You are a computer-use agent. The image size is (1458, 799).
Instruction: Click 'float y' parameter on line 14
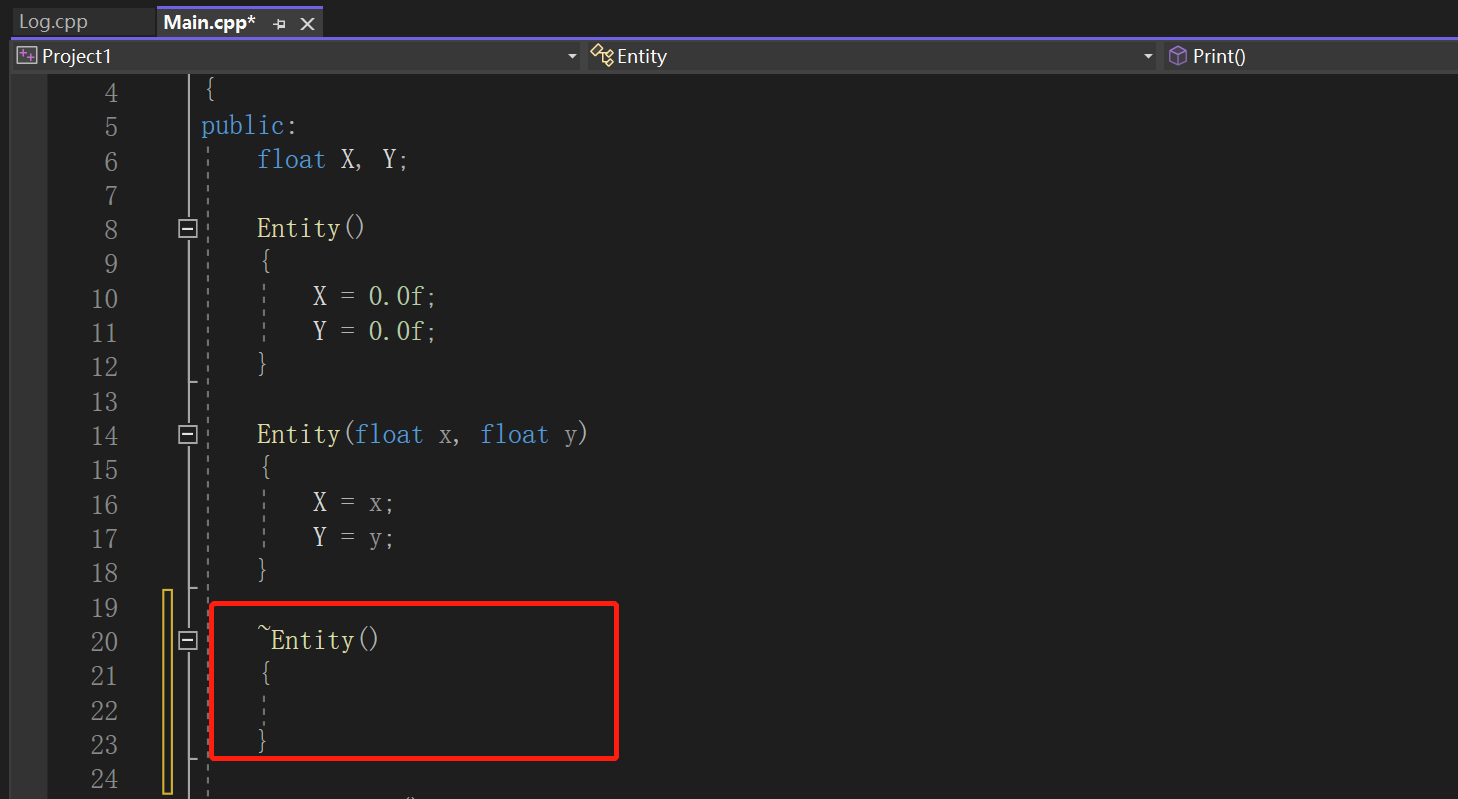pos(529,435)
